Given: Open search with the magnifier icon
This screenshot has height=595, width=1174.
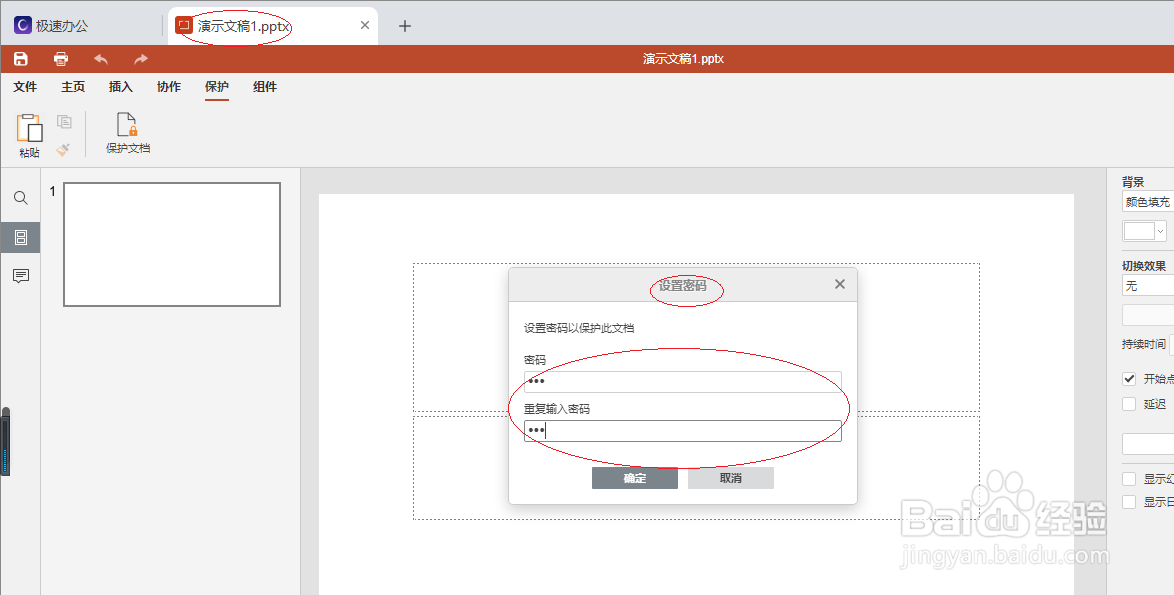Looking at the screenshot, I should [x=20, y=198].
